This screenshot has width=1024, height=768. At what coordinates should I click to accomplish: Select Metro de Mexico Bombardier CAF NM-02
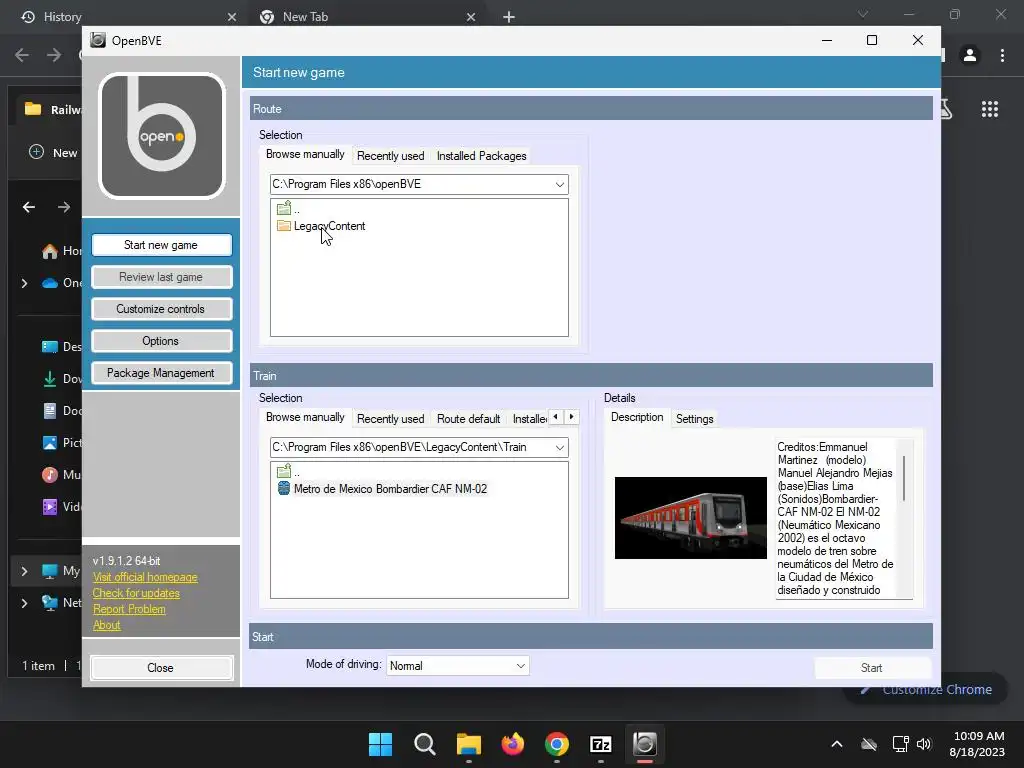pyautogui.click(x=390, y=488)
